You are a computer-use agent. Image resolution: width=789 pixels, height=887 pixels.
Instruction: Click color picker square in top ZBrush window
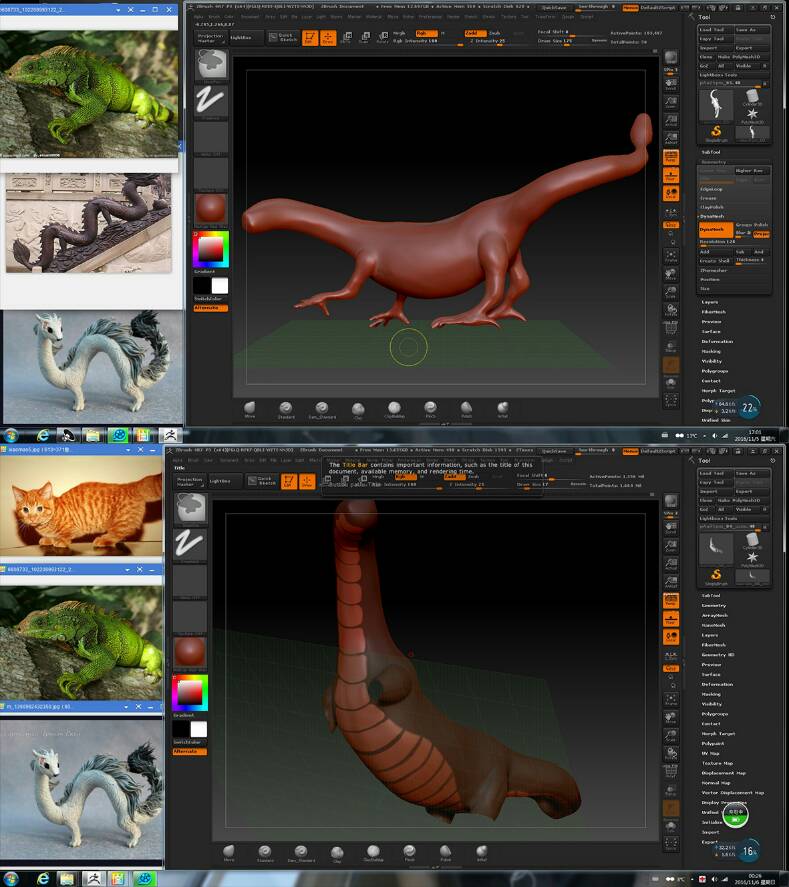click(x=210, y=248)
